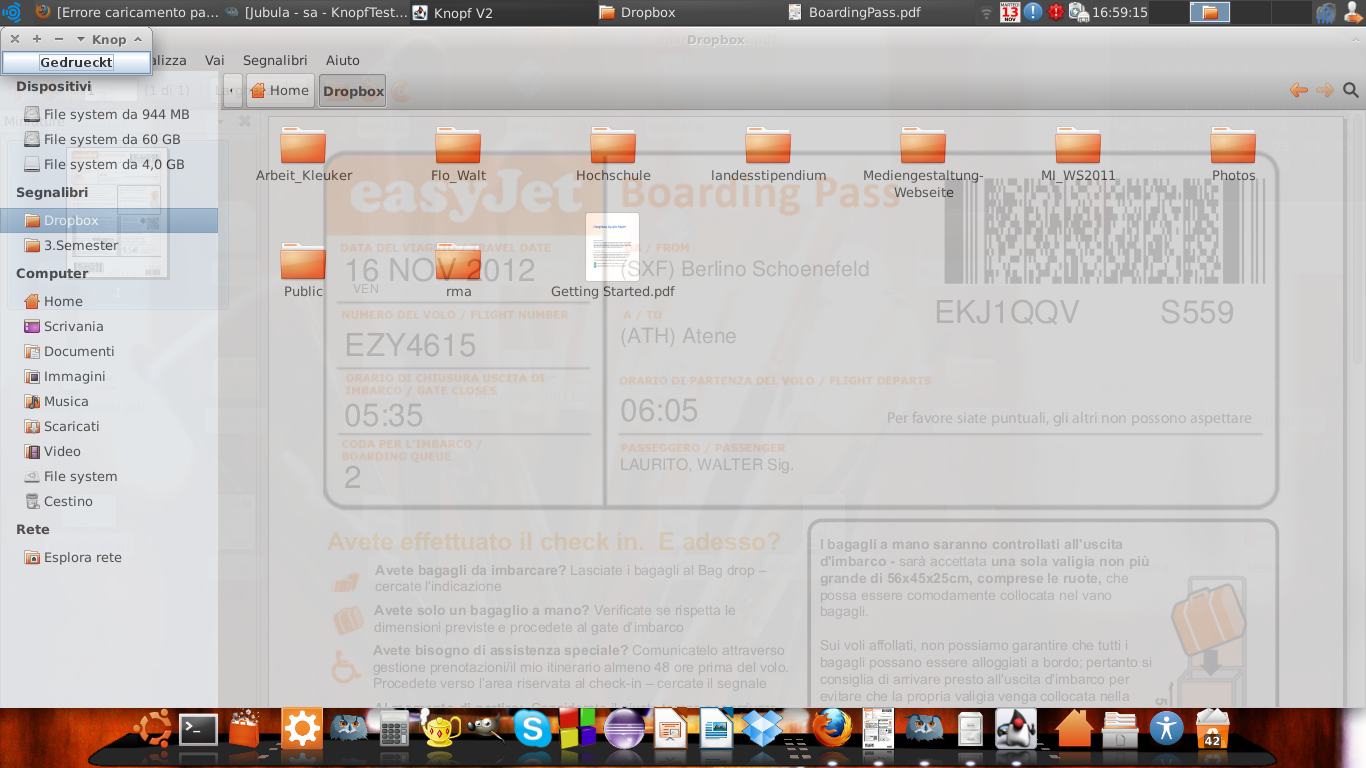The height and width of the screenshot is (768, 1366).
Task: Select Dropbox bookmark in sidebar
Action: [109, 220]
